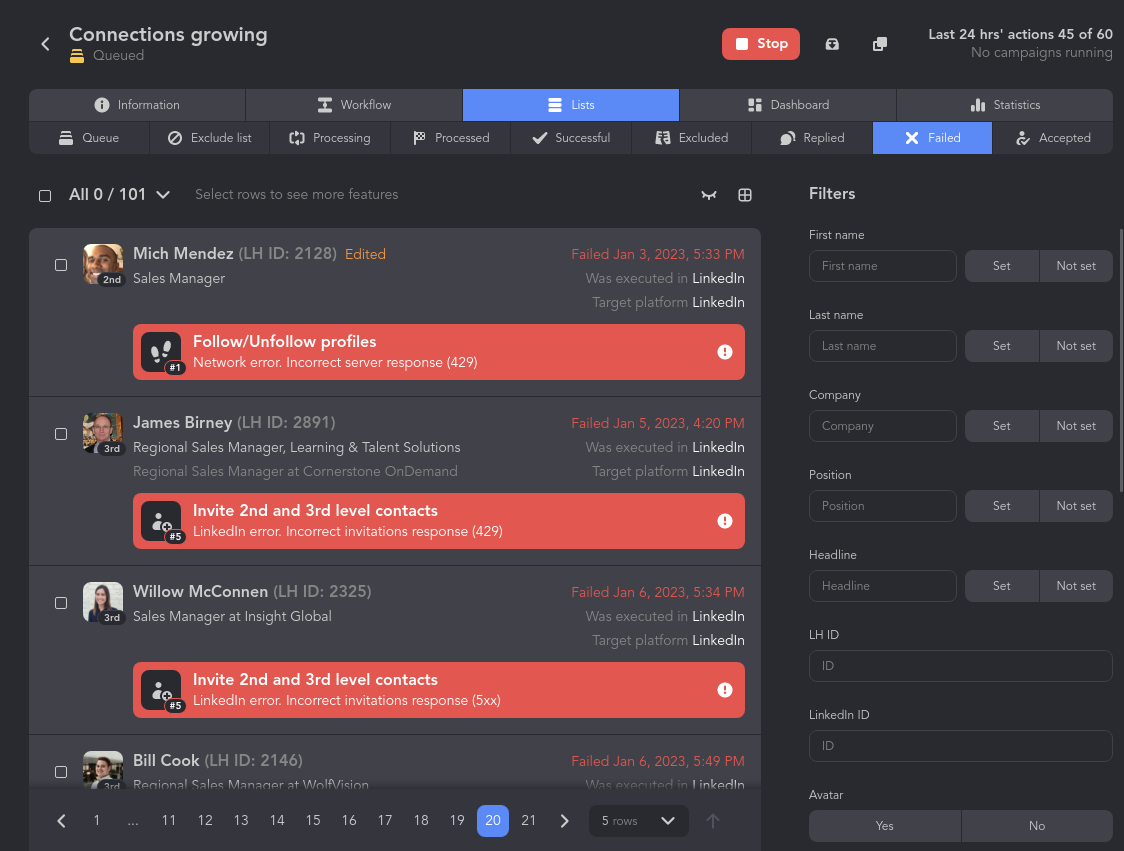Select Mich Mendez row checkbox
This screenshot has height=851, width=1124.
tap(61, 265)
